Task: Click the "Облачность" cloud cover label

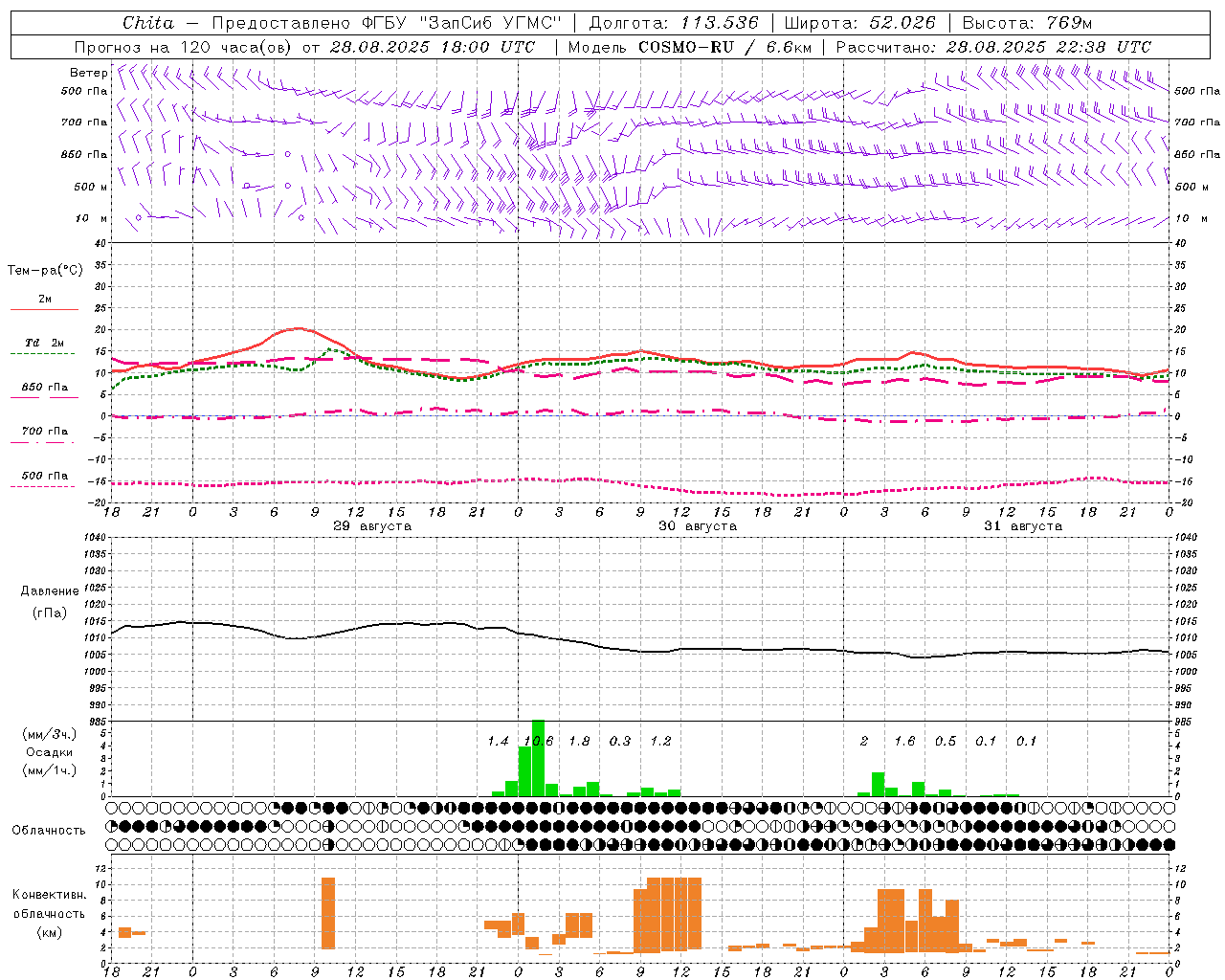Action: tap(49, 831)
